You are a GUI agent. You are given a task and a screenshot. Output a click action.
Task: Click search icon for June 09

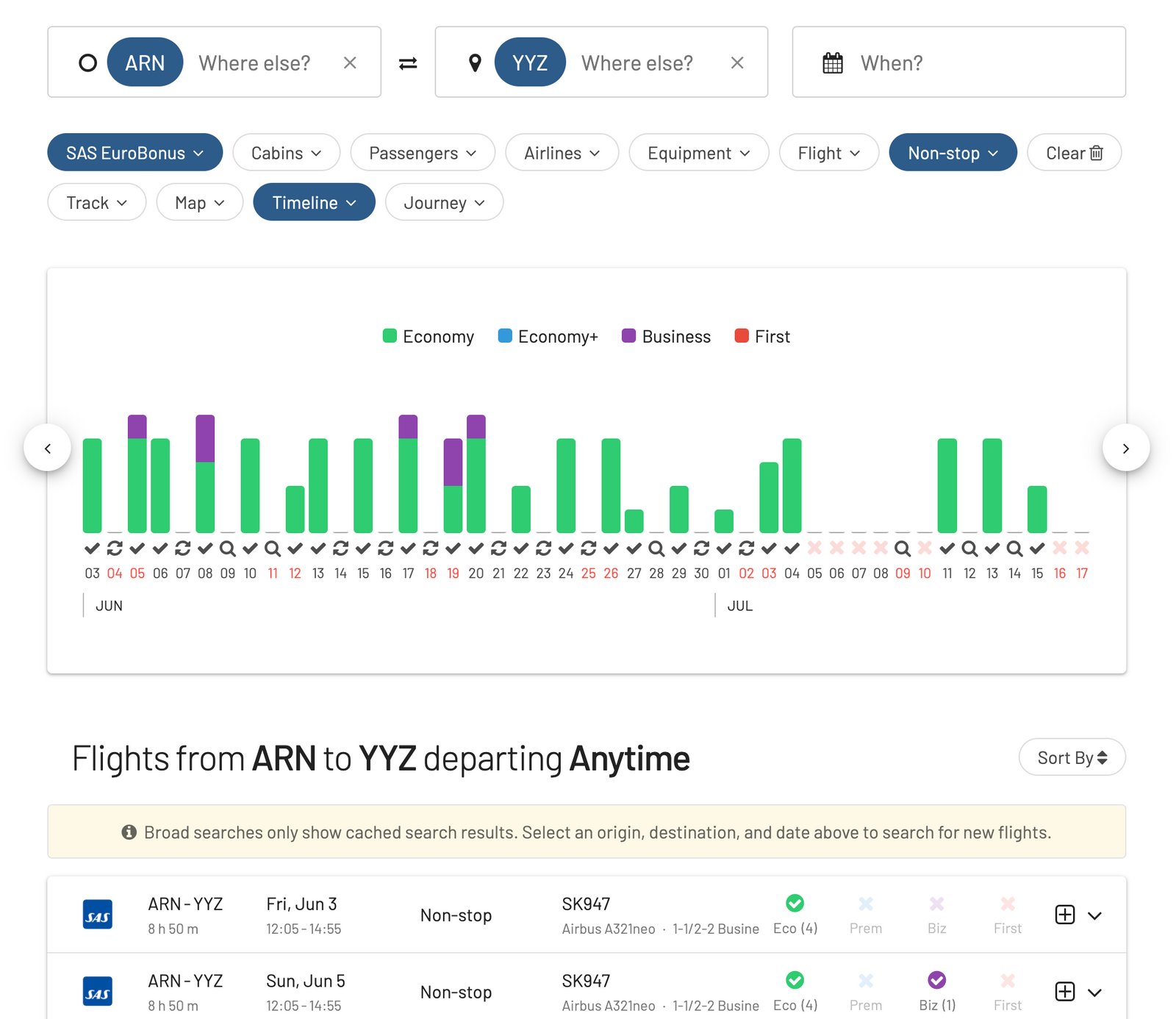[x=228, y=548]
